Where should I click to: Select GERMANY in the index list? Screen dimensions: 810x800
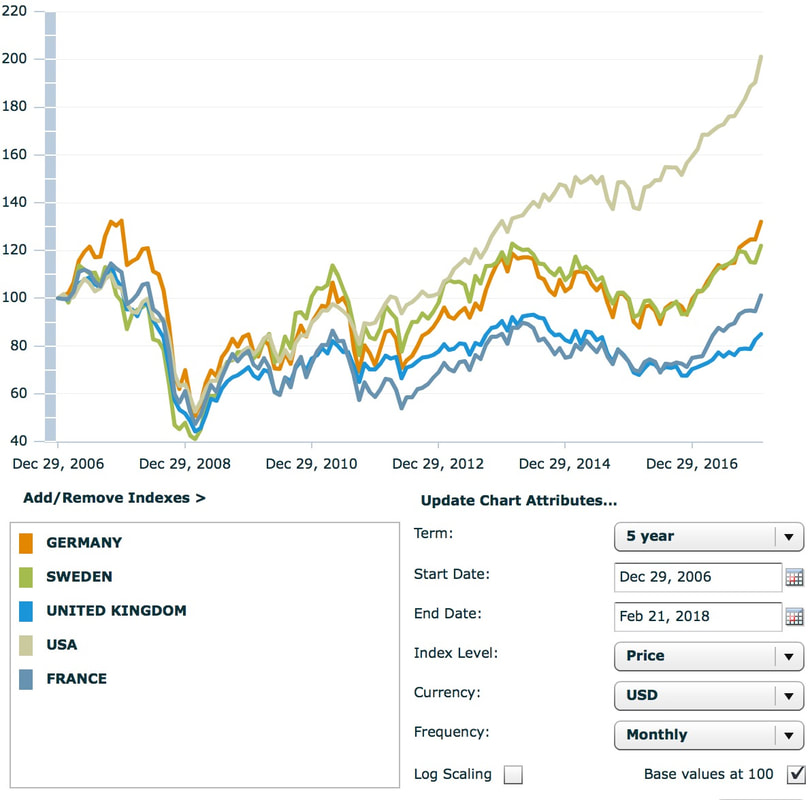84,543
